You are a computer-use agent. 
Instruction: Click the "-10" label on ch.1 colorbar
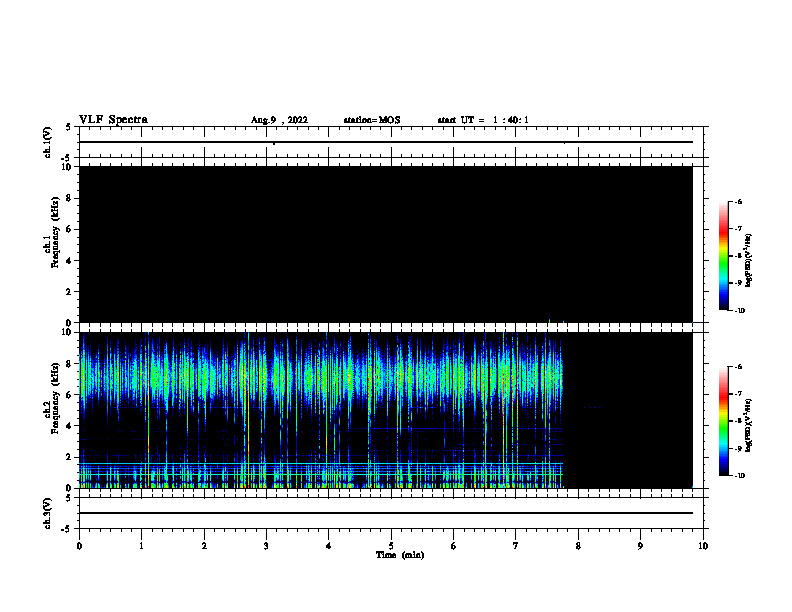pos(739,310)
